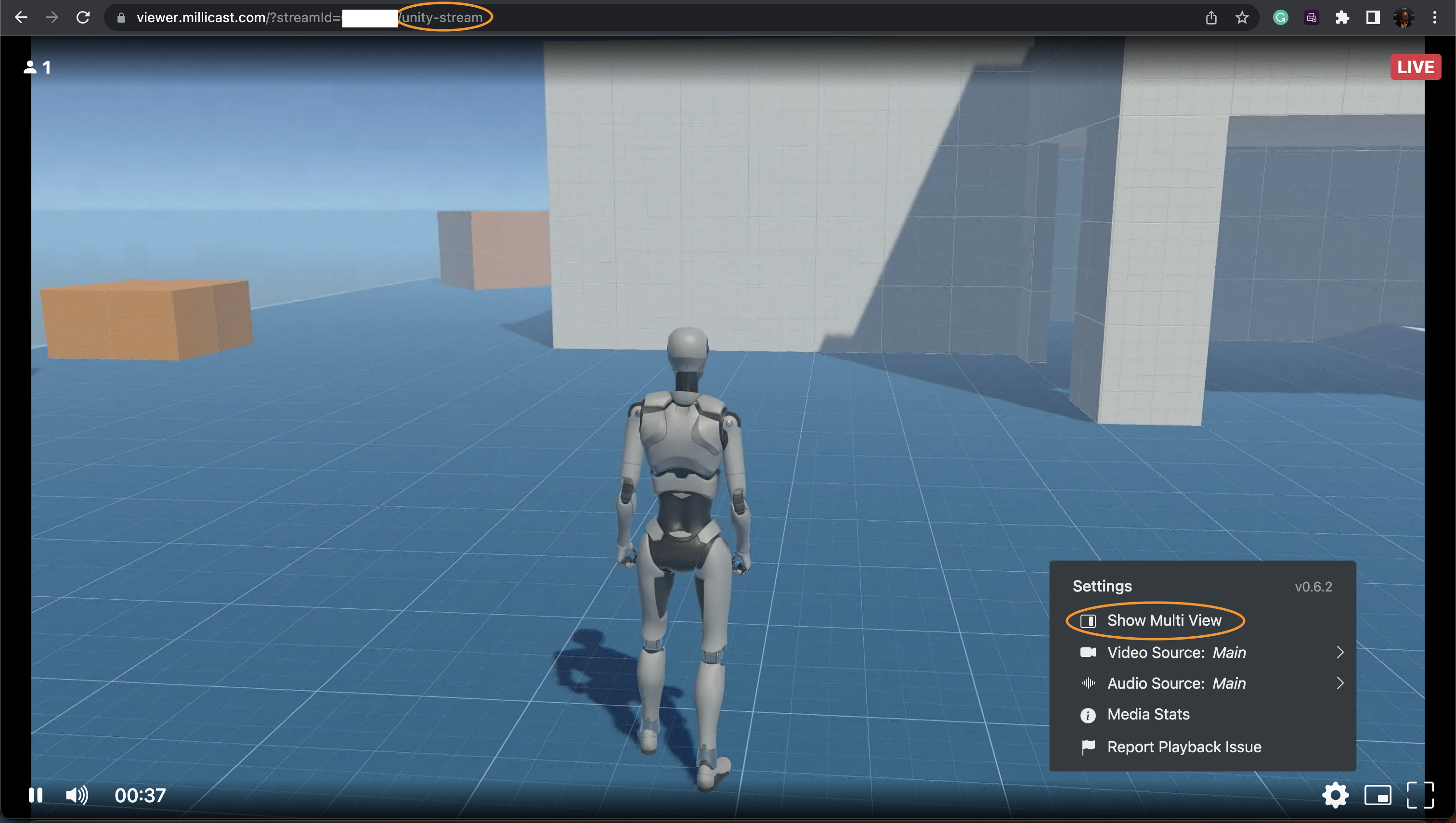Open the browser extensions puzzle icon
The height and width of the screenshot is (823, 1456).
pyautogui.click(x=1342, y=17)
